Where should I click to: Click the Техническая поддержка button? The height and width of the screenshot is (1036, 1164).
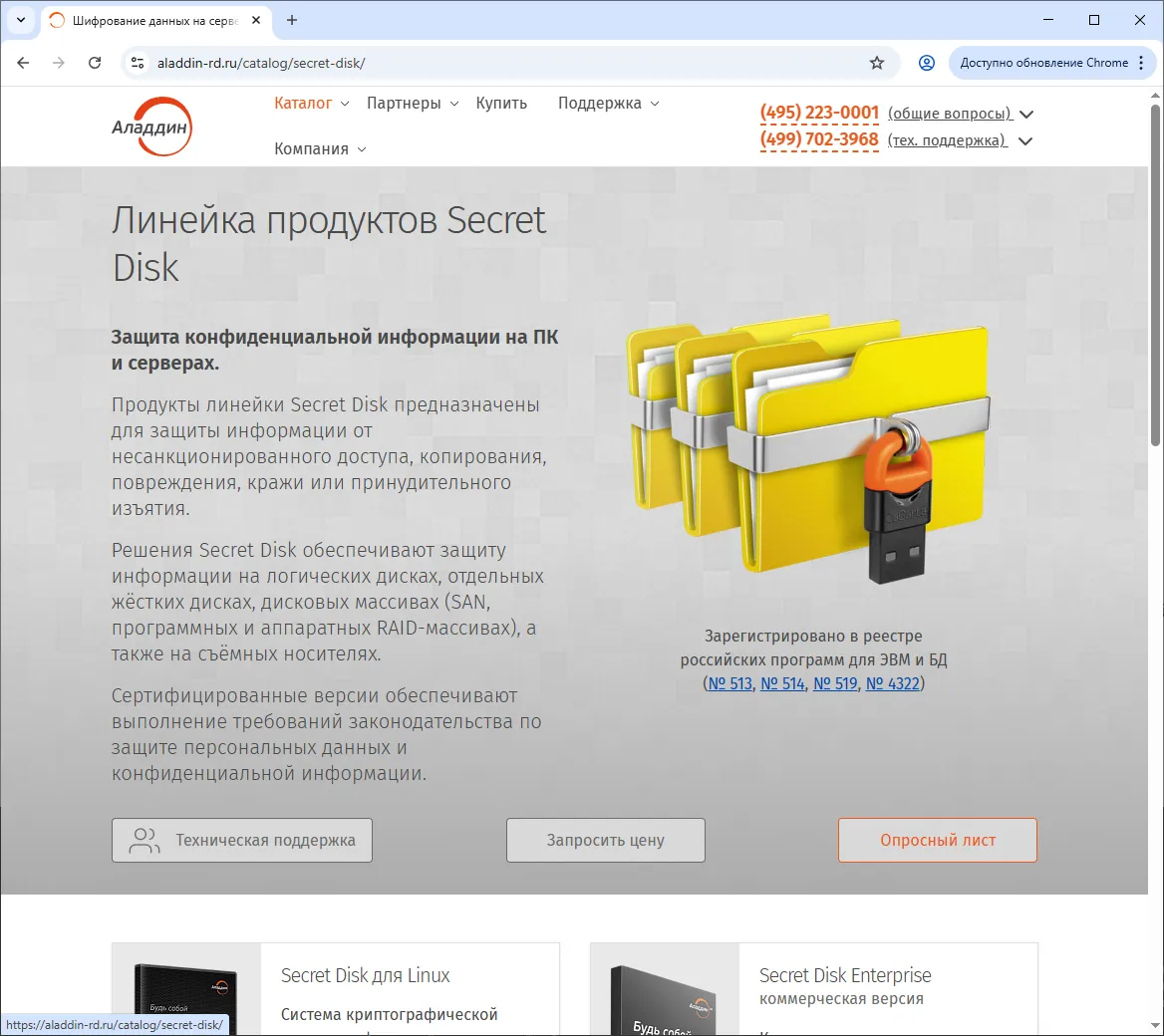[242, 840]
